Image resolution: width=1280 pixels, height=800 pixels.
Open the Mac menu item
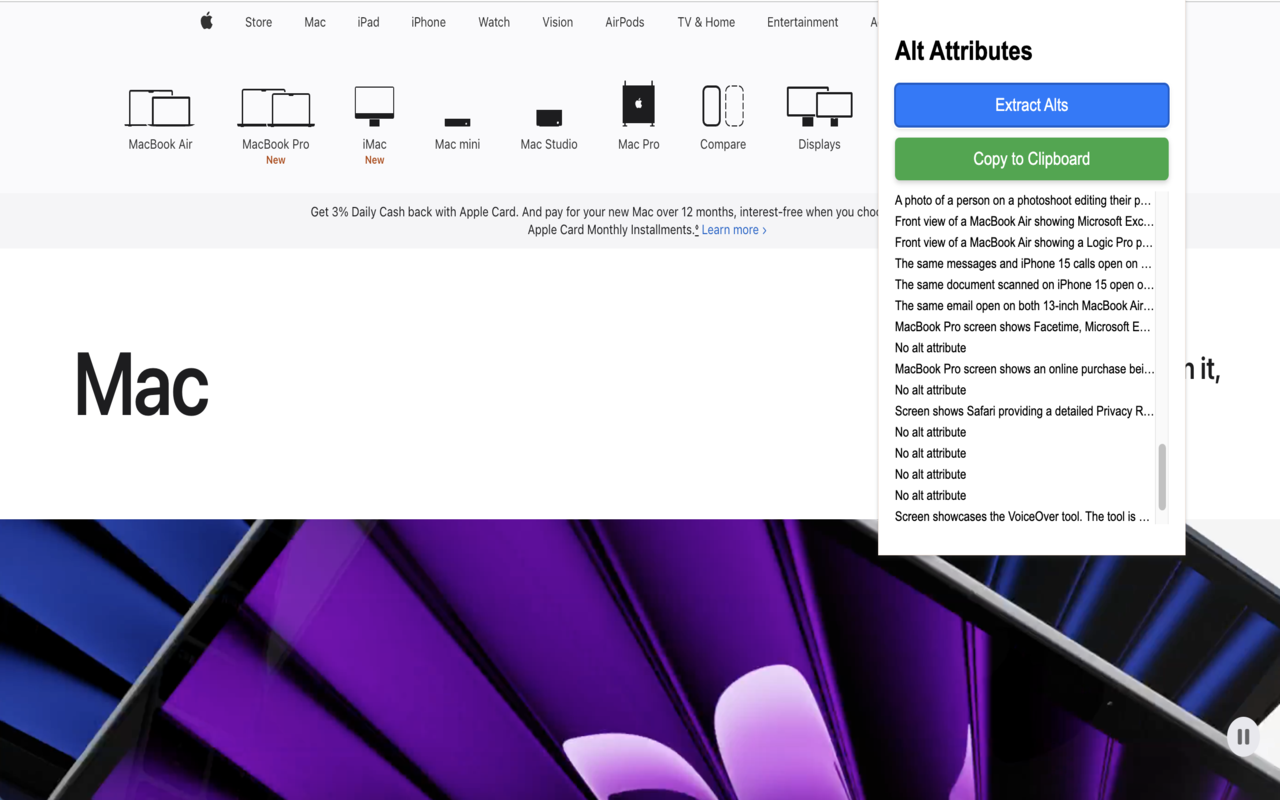[315, 22]
